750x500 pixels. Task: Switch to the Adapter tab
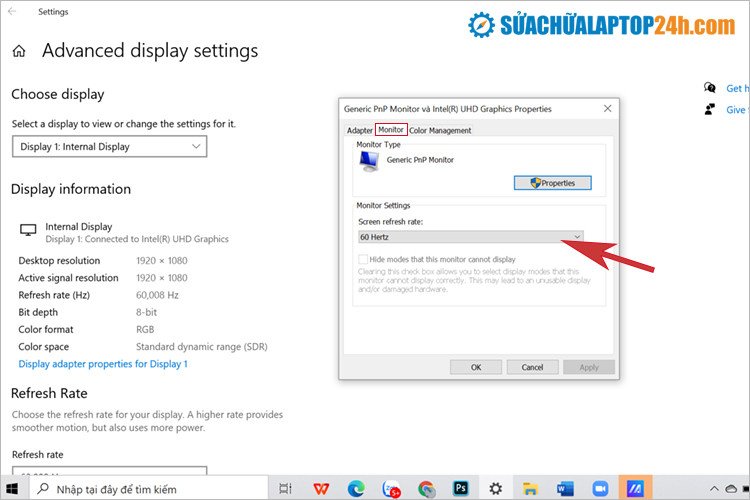[360, 130]
